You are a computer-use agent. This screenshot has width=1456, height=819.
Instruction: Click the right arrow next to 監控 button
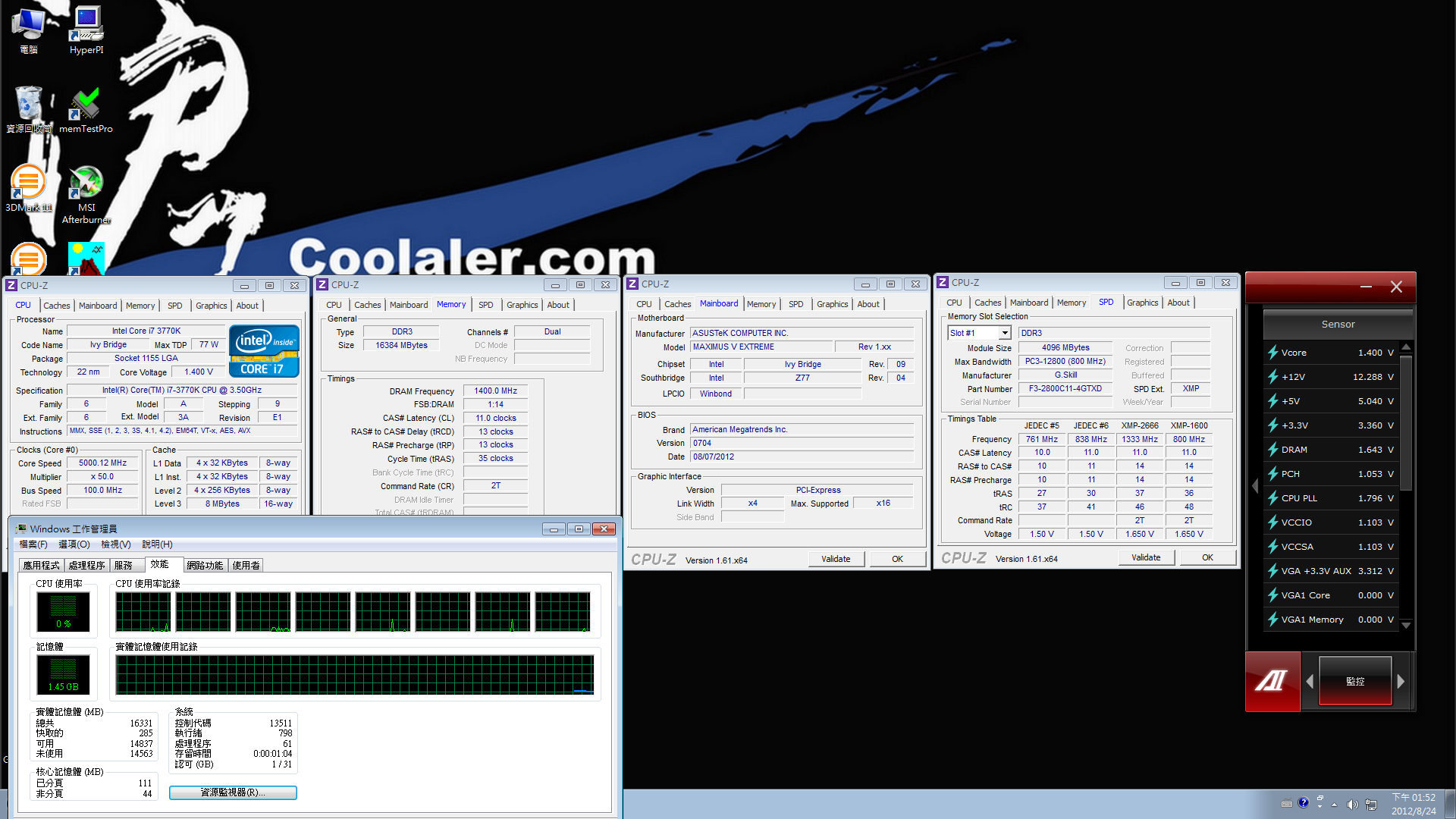coord(1401,681)
